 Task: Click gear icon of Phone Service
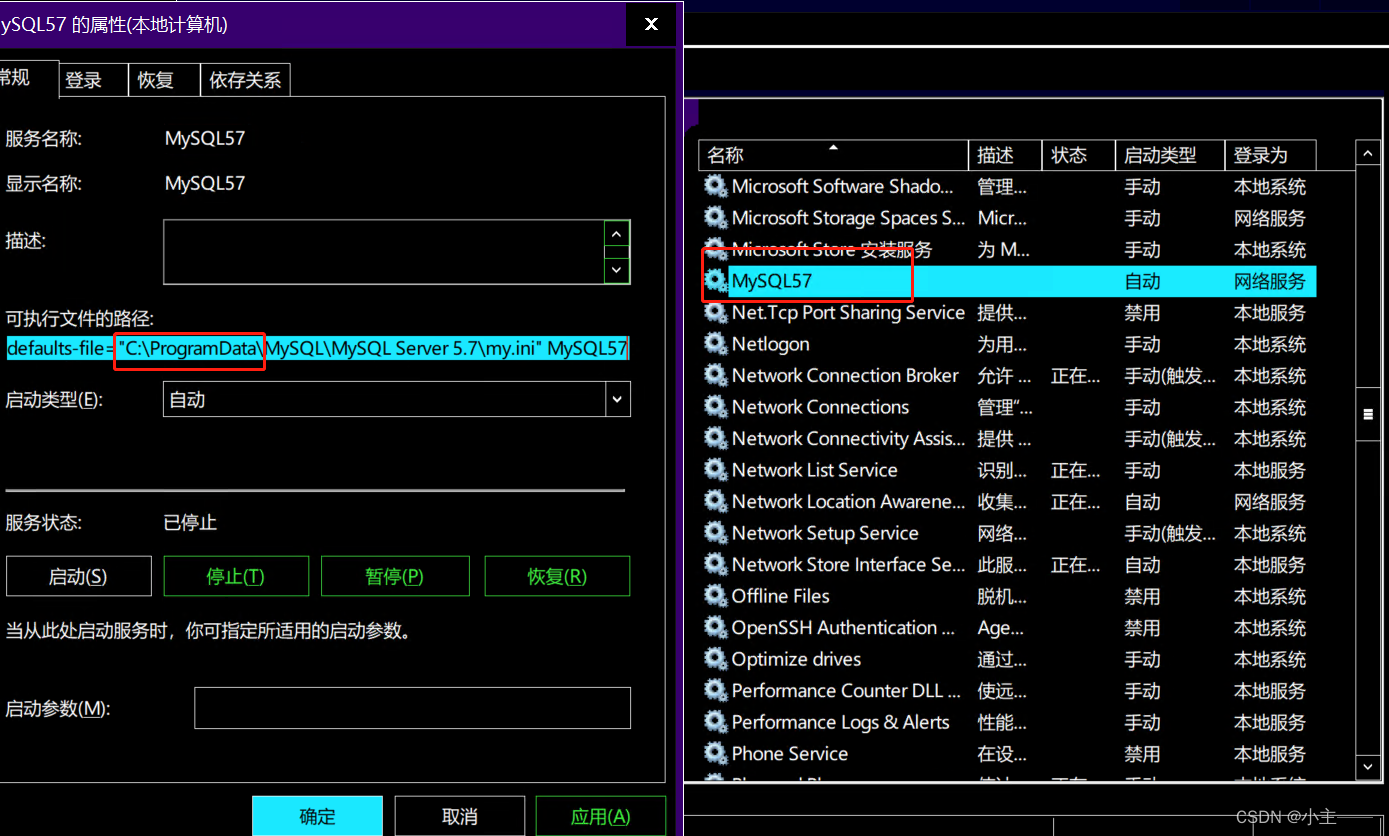715,754
